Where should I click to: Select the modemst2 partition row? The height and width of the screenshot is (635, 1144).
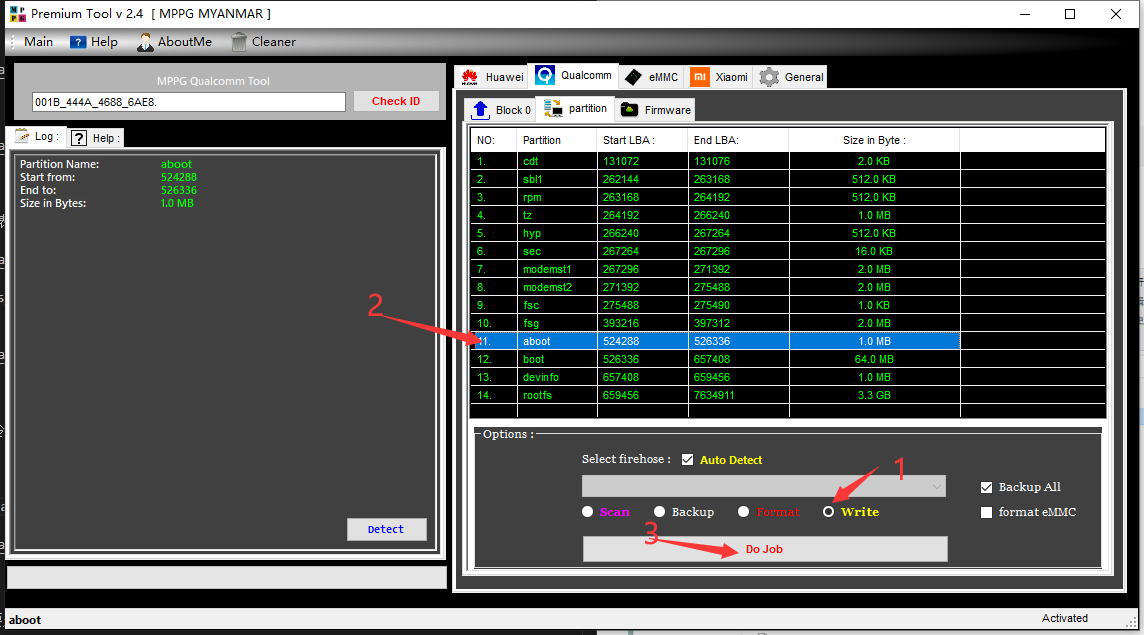click(x=715, y=287)
